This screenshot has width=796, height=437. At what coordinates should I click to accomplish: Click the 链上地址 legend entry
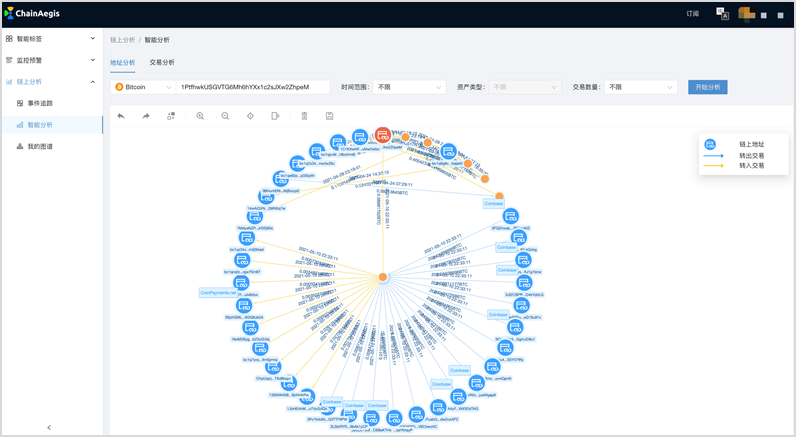pyautogui.click(x=752, y=144)
